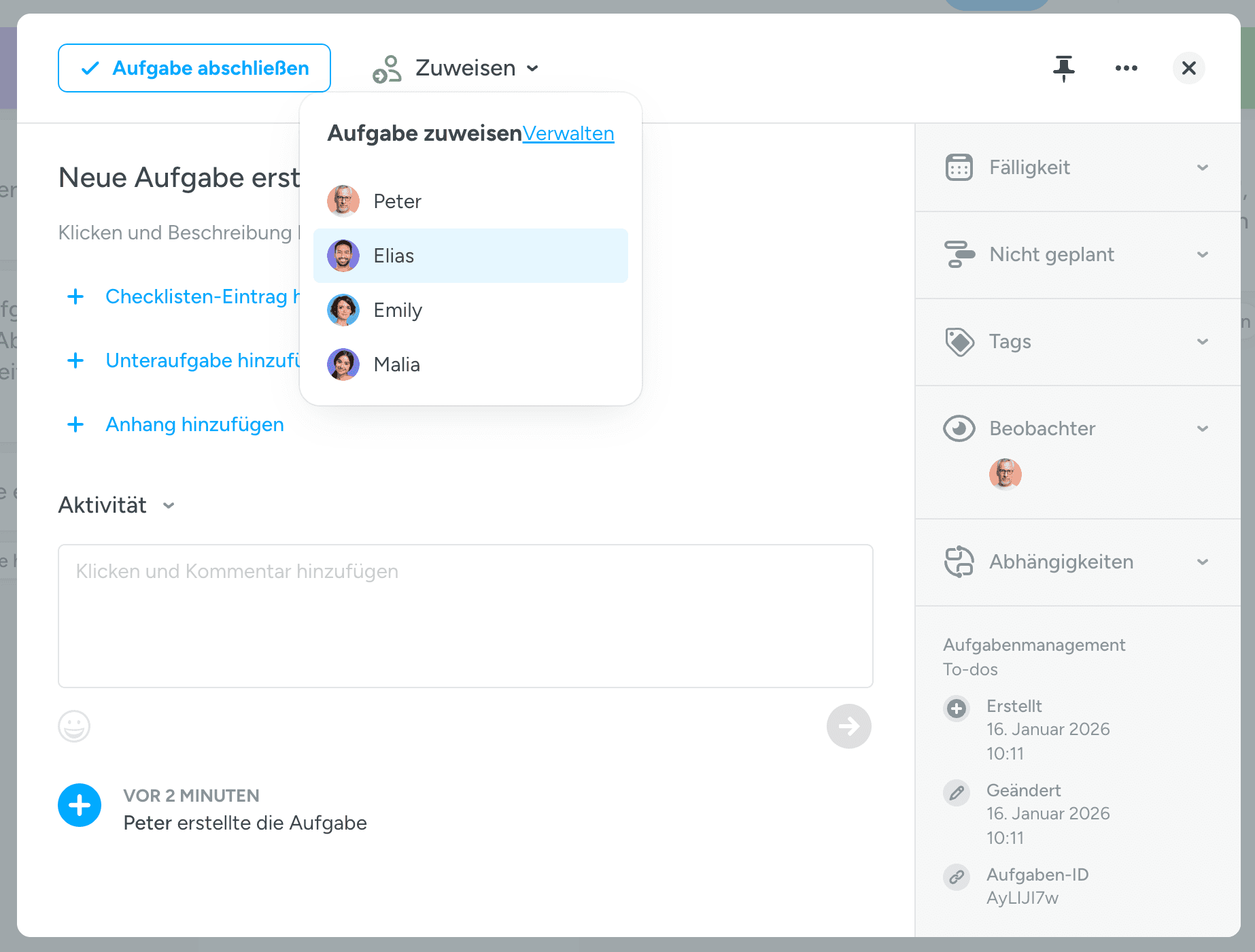Click the Aufgaben-ID link icon
Viewport: 1255px width, 952px height.
click(957, 877)
